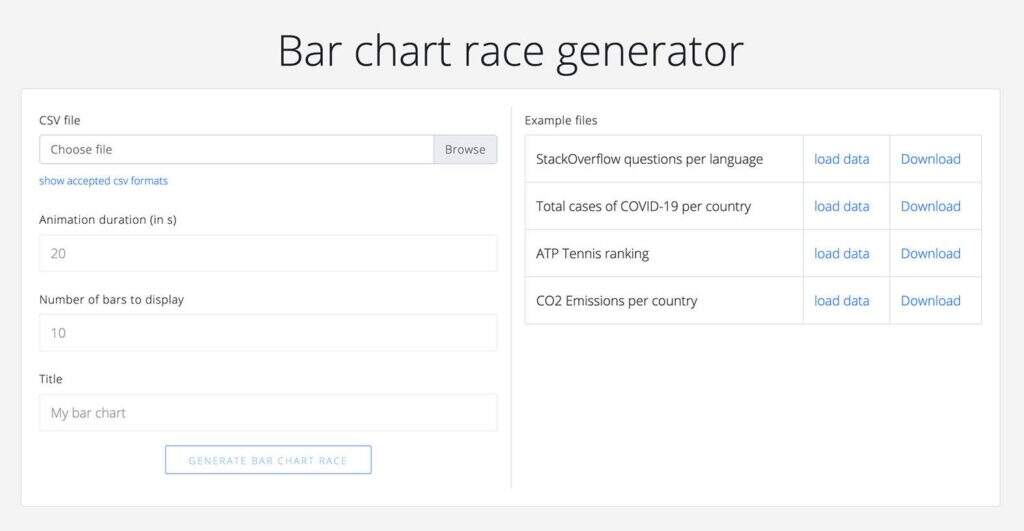Click the Browse button for CSV file
Image resolution: width=1024 pixels, height=531 pixels.
(x=465, y=150)
